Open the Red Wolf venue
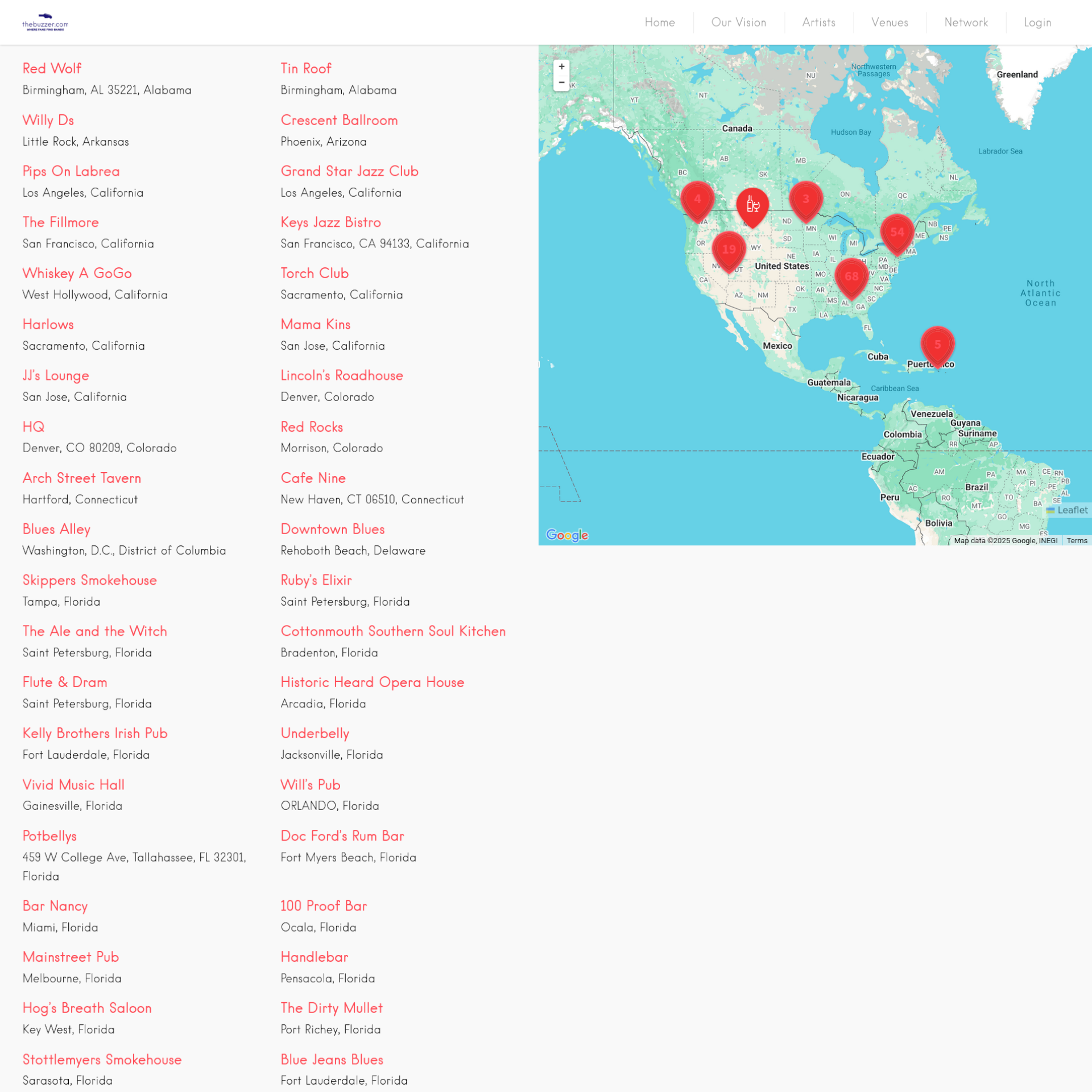 (52, 69)
